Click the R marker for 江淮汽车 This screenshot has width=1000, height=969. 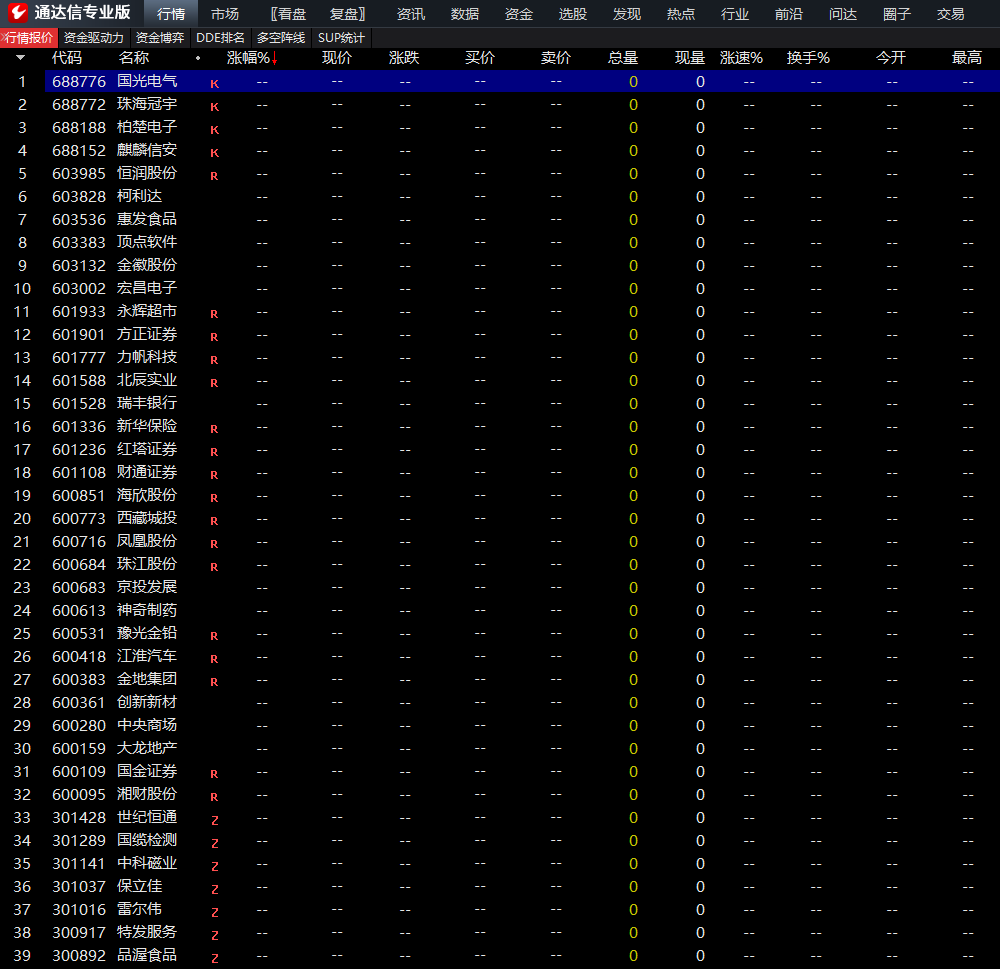click(x=214, y=659)
